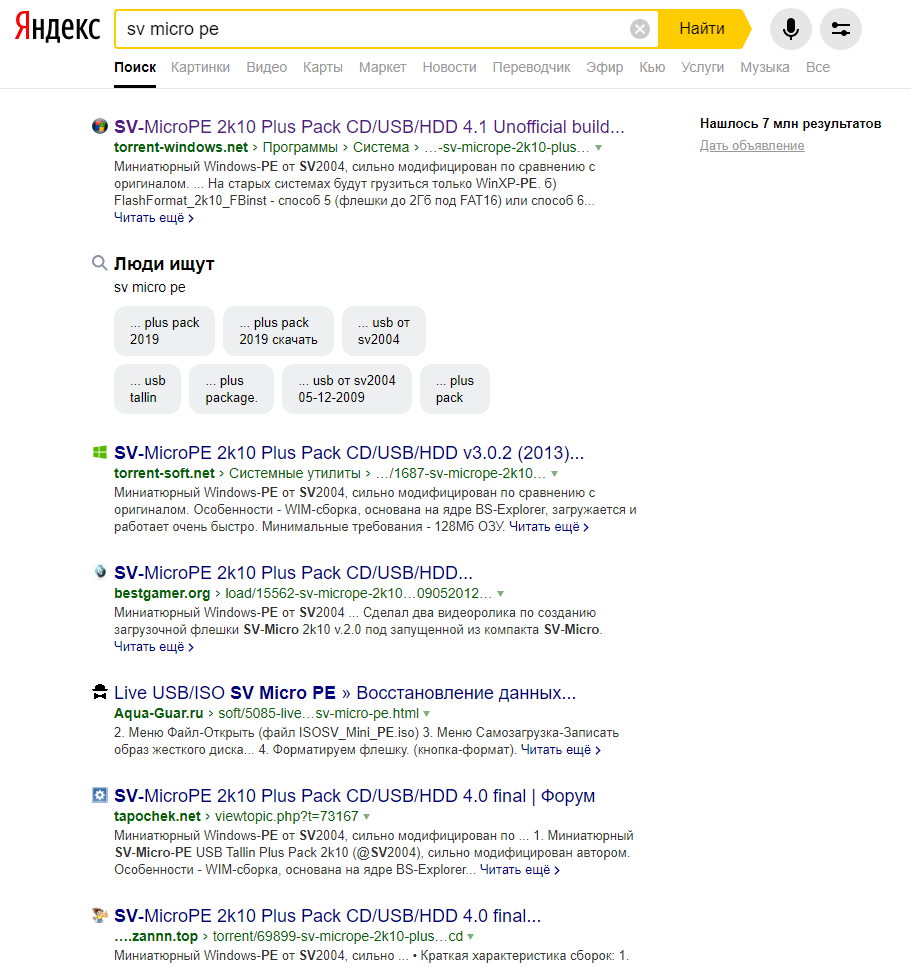Viewport: 911px width, 967px height.
Task: Click the torrent-windows.net domain link
Action: pyautogui.click(x=181, y=147)
